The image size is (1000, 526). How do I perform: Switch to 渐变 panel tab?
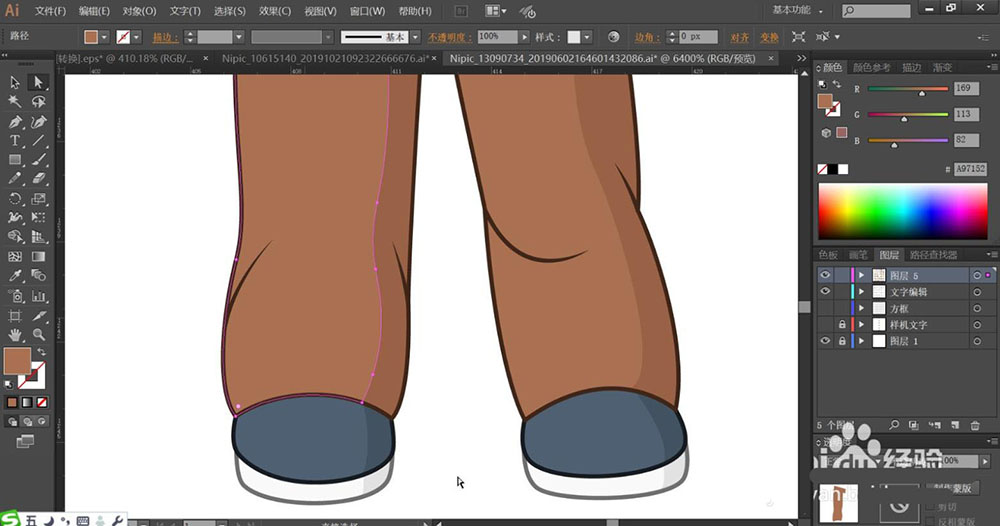[x=942, y=68]
